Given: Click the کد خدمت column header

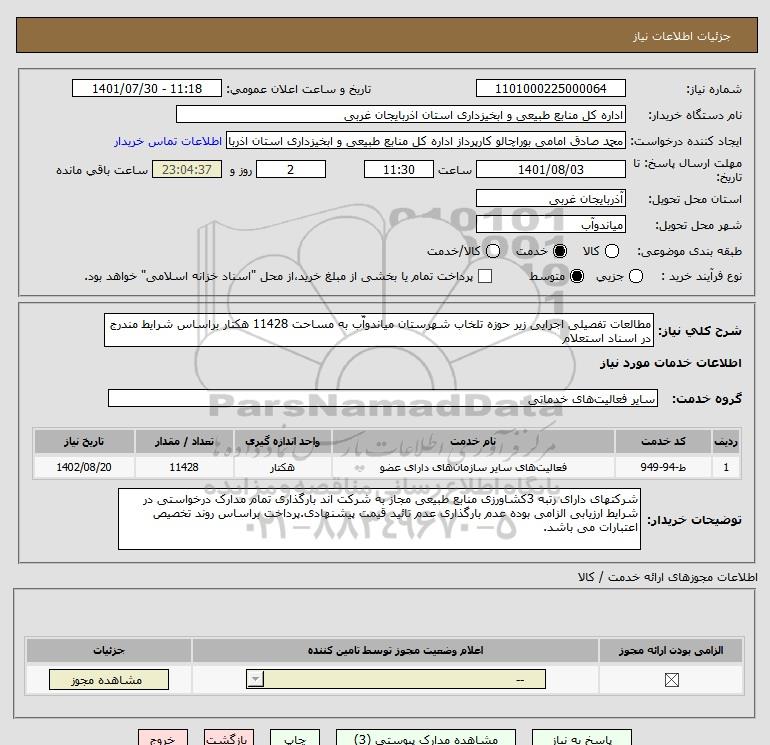Looking at the screenshot, I should (x=662, y=441).
